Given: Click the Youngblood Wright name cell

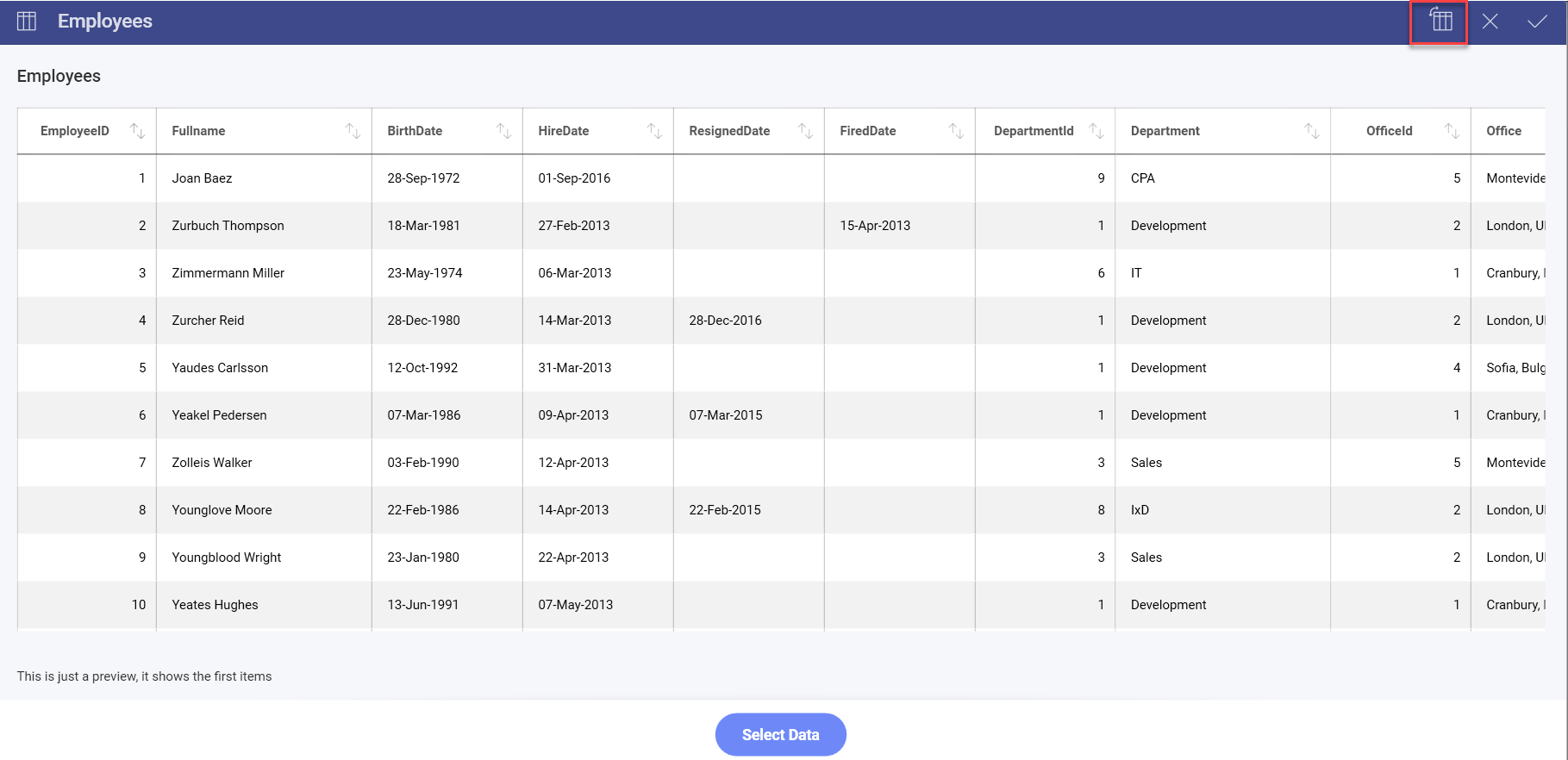Looking at the screenshot, I should point(264,558).
